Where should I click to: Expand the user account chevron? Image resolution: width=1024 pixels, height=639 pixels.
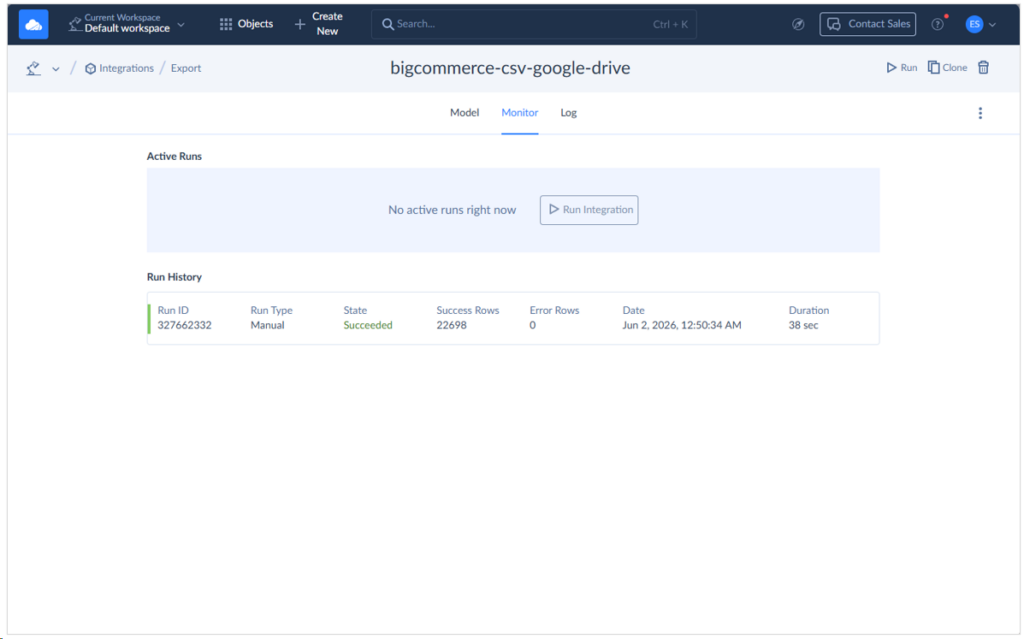pos(992,25)
